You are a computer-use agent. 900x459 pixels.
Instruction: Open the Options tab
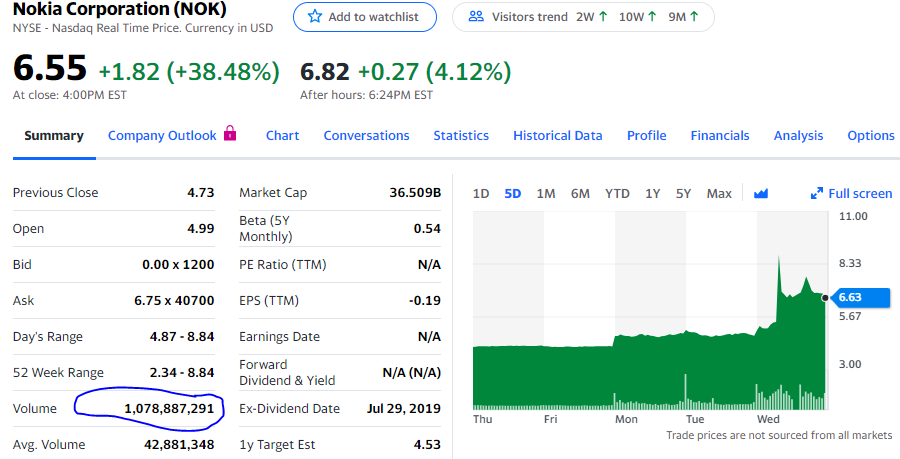pos(871,135)
